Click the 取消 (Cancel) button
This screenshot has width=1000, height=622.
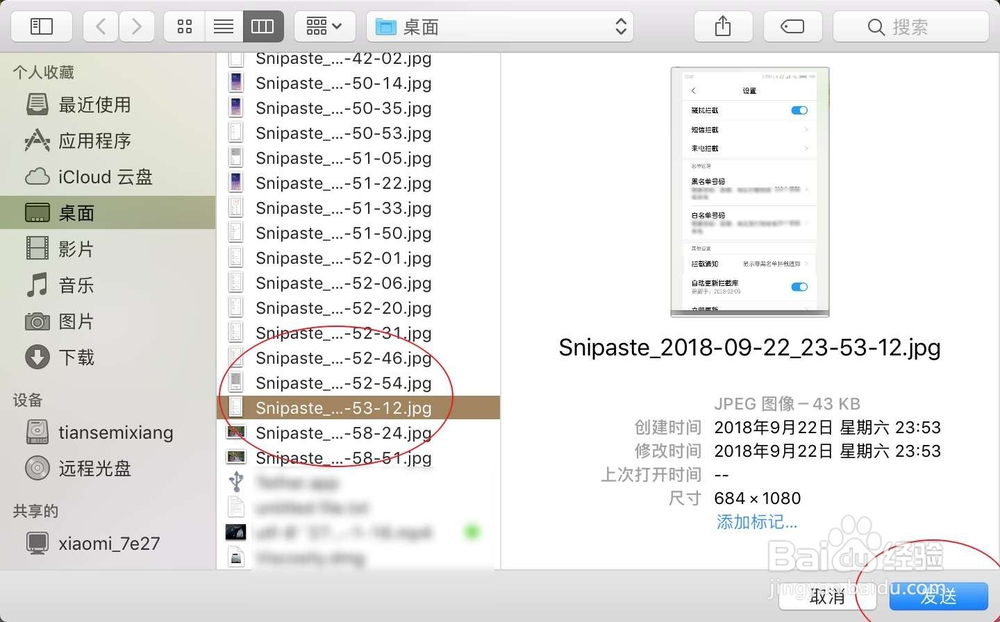(x=827, y=597)
